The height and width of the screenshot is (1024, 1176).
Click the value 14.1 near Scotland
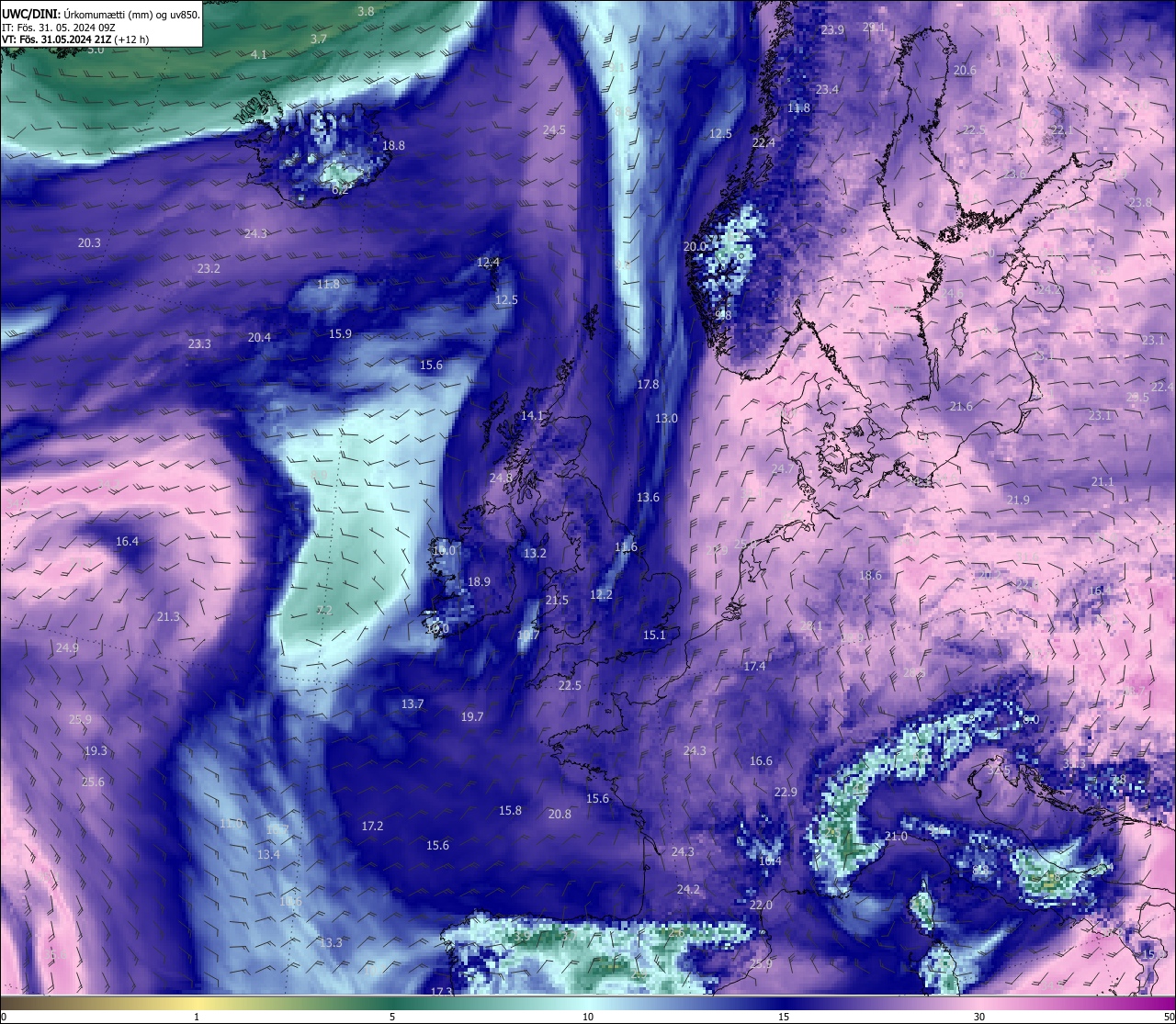point(532,415)
